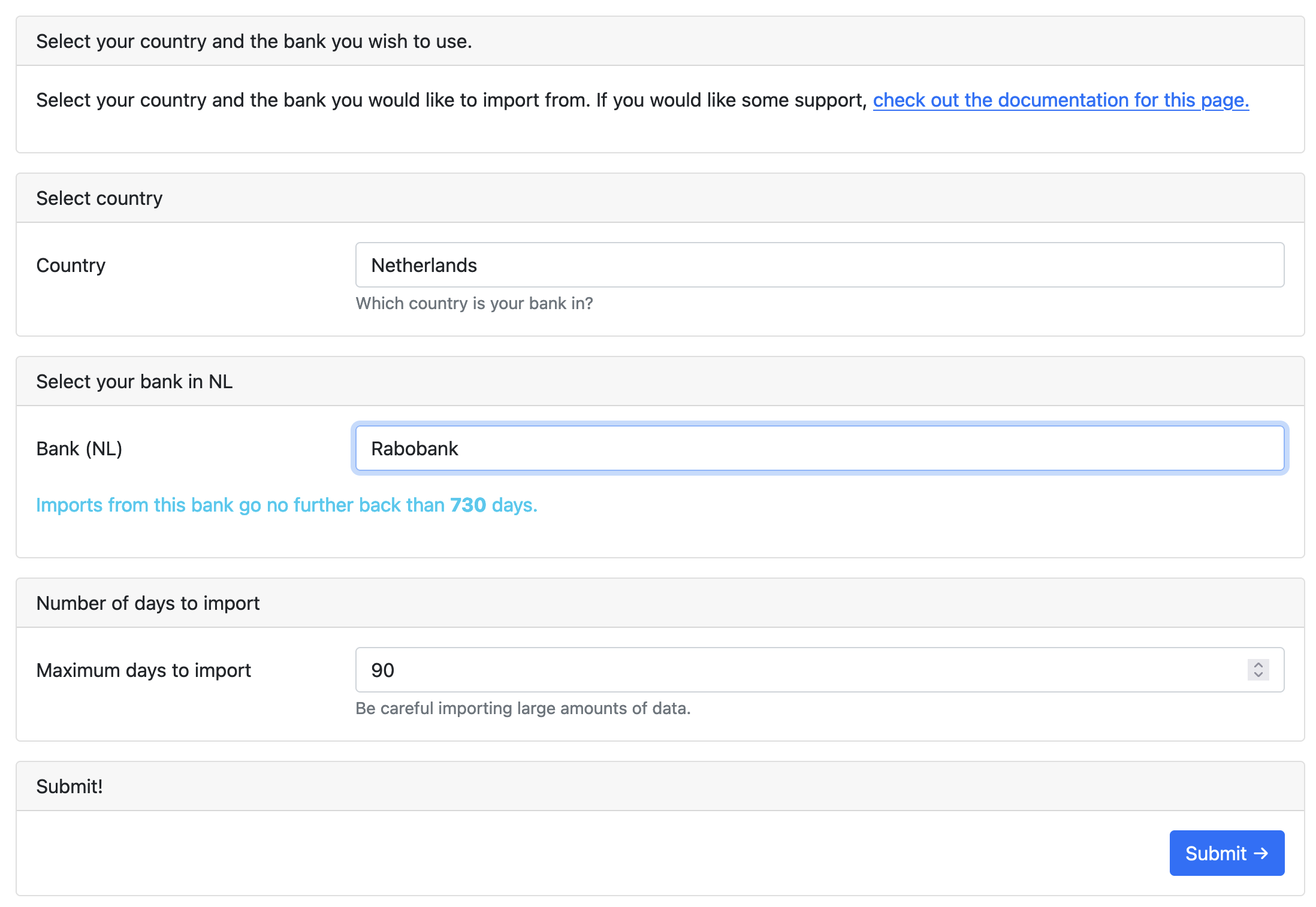Click the Submit! section header
The width and height of the screenshot is (1316, 907).
point(70,787)
